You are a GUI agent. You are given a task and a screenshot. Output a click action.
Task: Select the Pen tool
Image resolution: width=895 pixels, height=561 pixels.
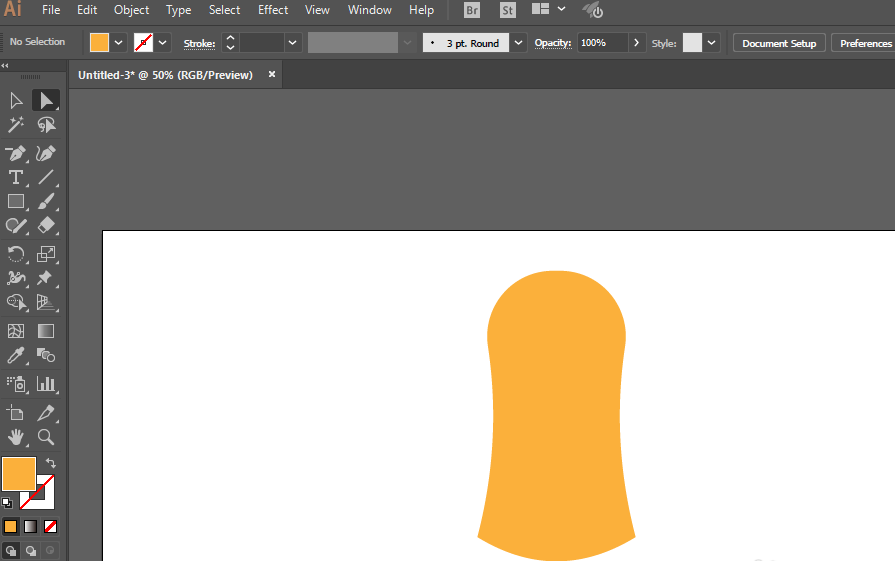[16, 154]
